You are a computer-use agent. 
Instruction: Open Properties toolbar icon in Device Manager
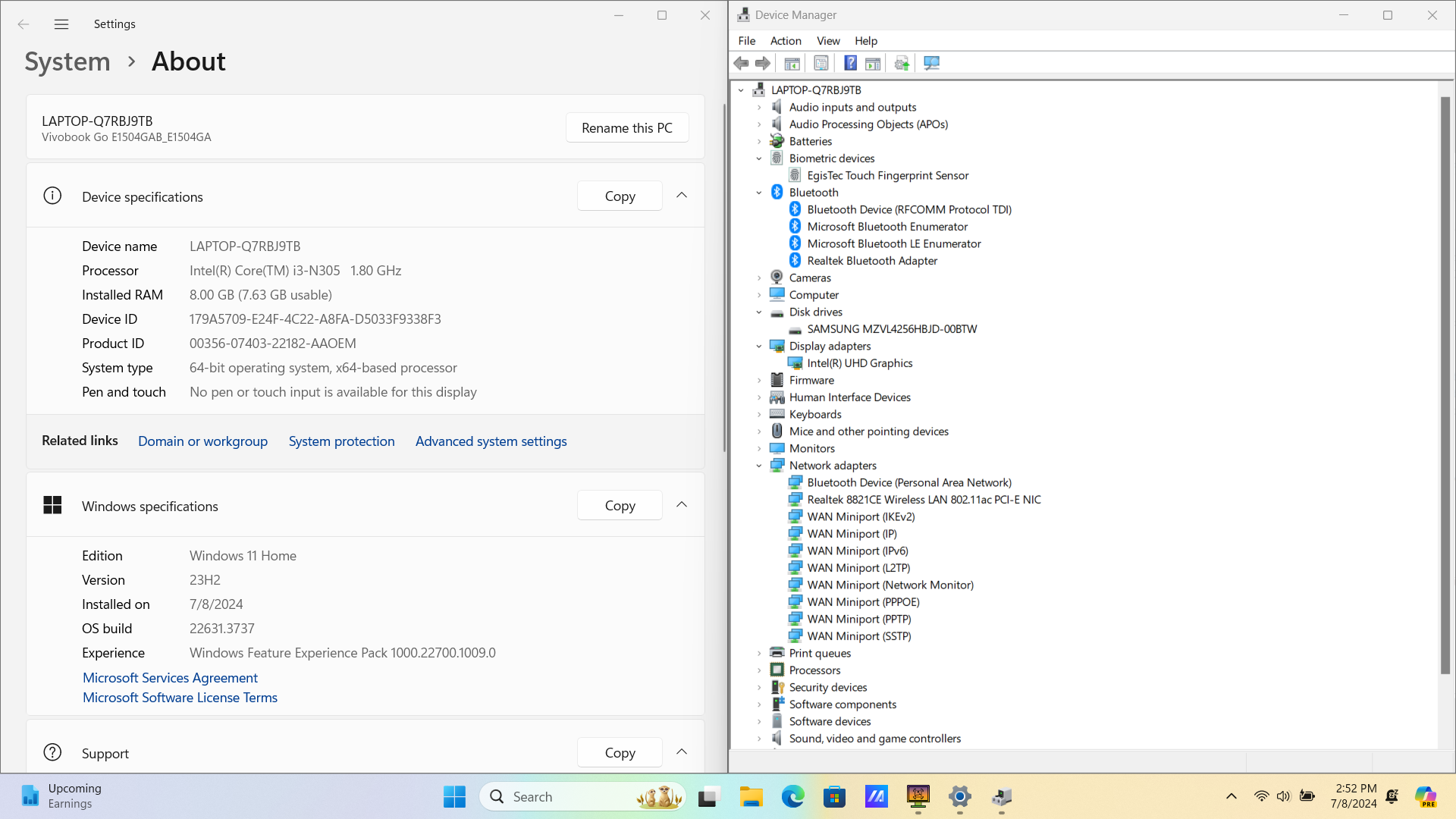coord(821,64)
